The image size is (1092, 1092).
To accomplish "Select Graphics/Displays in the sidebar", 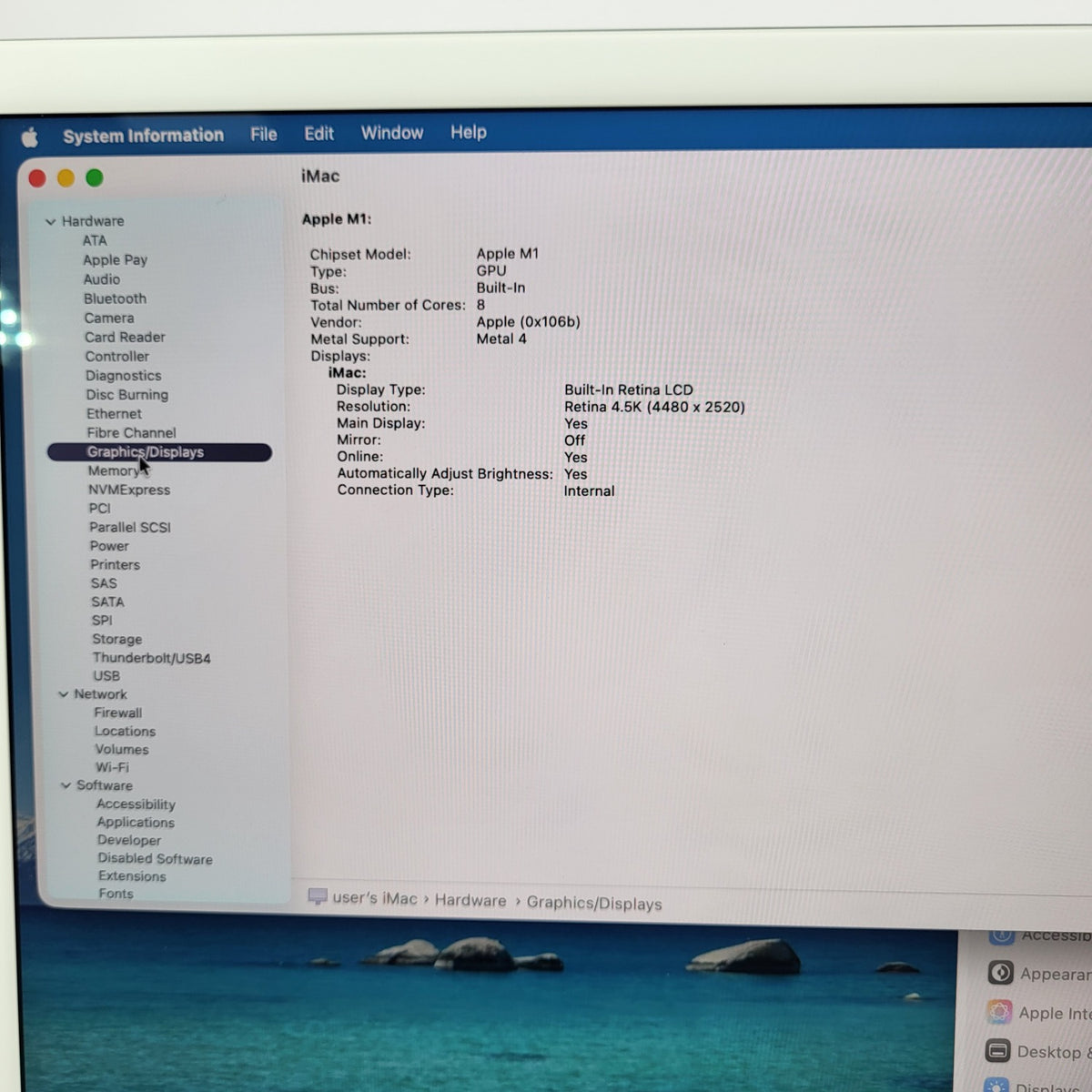I will coord(159,452).
